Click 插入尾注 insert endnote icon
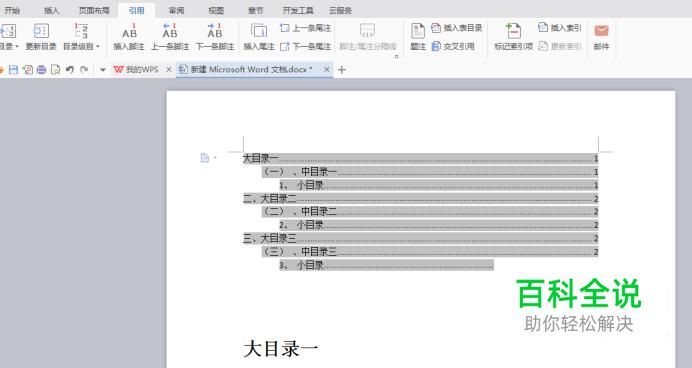Screen dimensions: 692x368 pyautogui.click(x=259, y=31)
